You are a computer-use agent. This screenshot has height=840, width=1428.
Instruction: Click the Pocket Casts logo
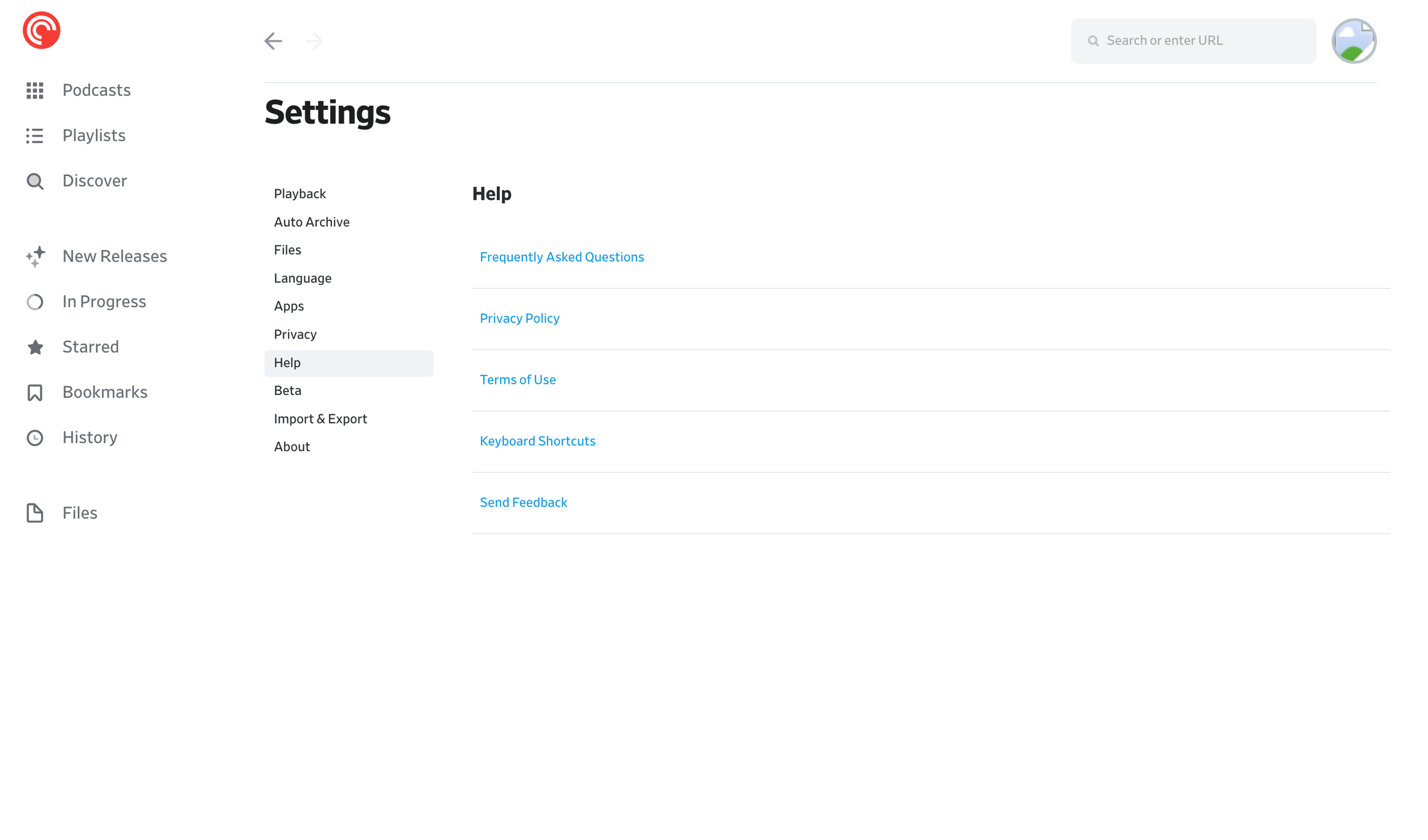[x=41, y=30]
